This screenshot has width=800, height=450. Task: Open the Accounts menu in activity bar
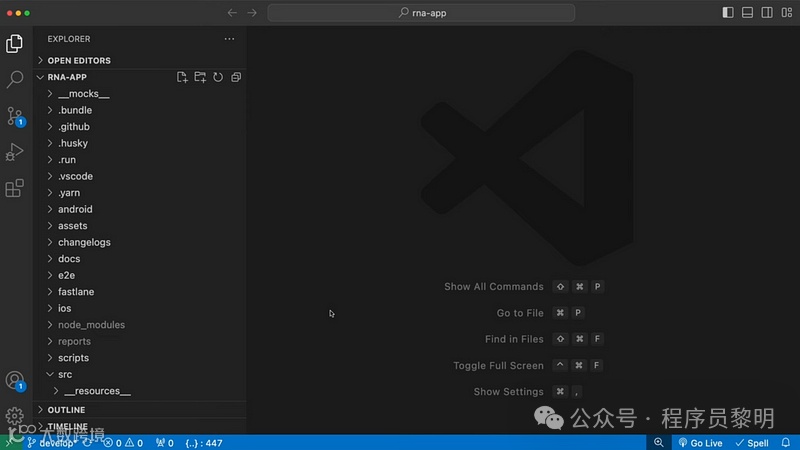pos(14,381)
